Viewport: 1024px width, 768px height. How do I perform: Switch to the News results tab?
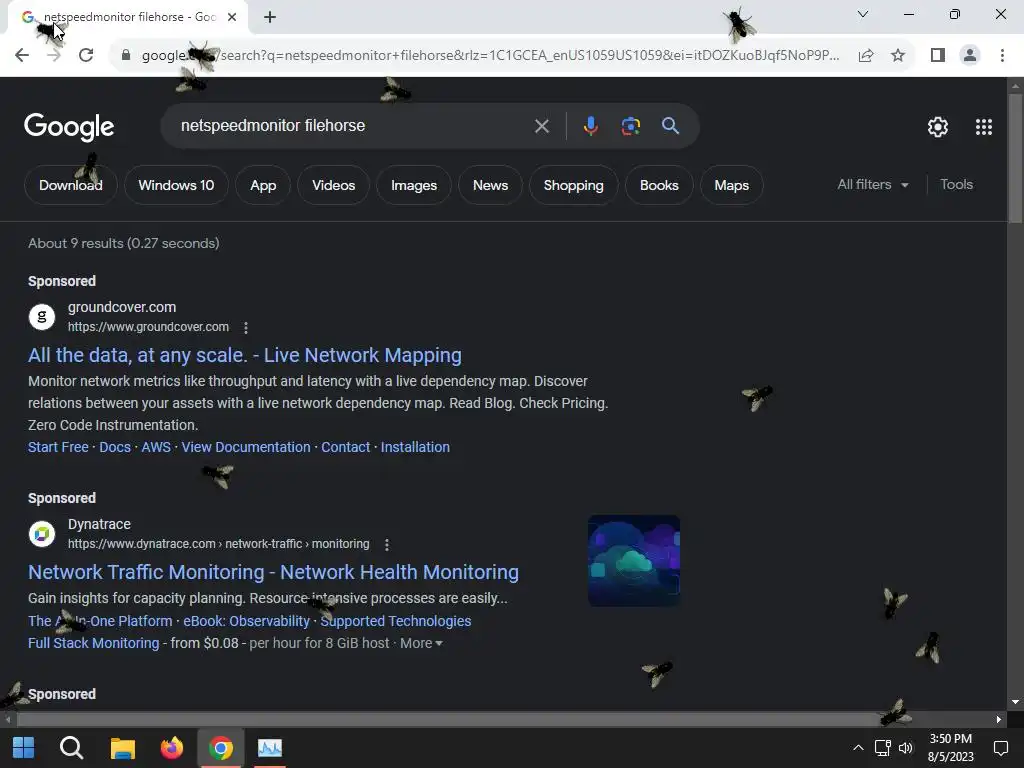click(490, 185)
